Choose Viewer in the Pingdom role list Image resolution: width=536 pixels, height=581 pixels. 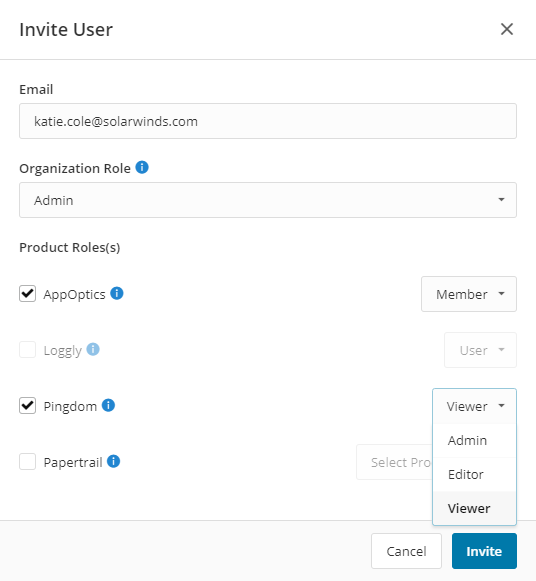click(x=475, y=508)
